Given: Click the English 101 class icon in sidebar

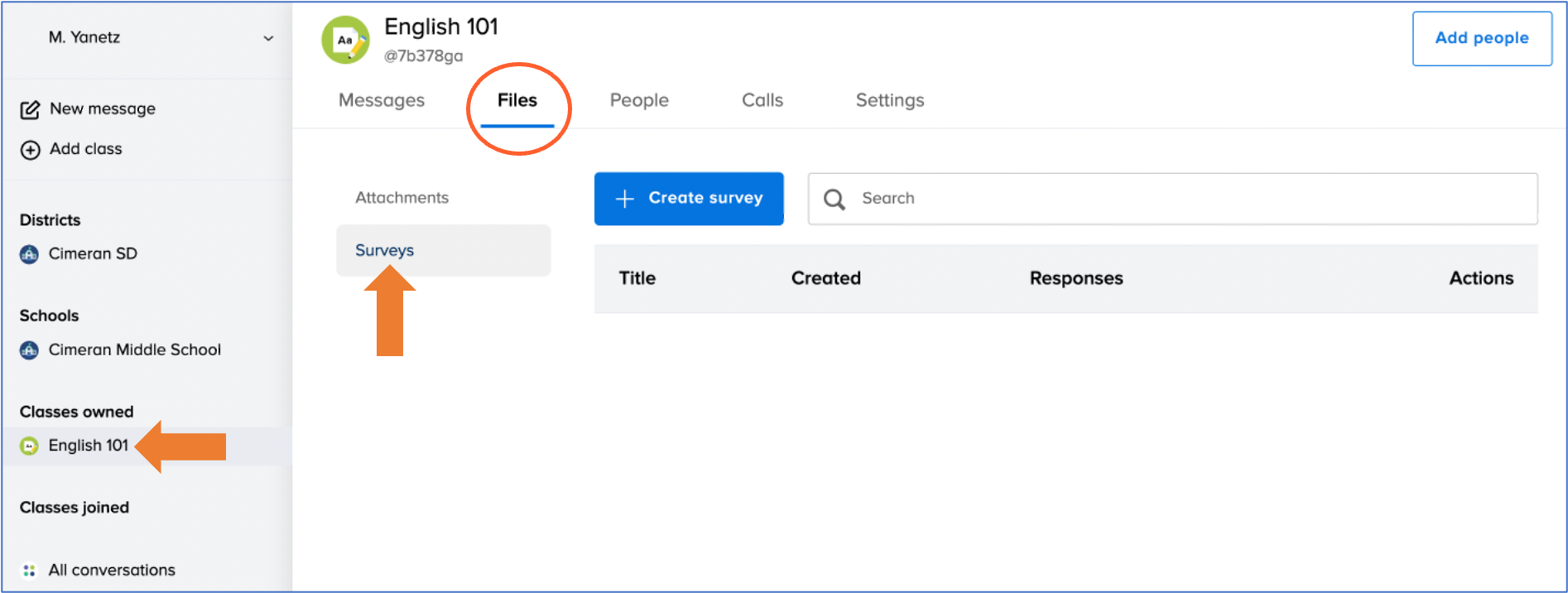Looking at the screenshot, I should pyautogui.click(x=29, y=446).
